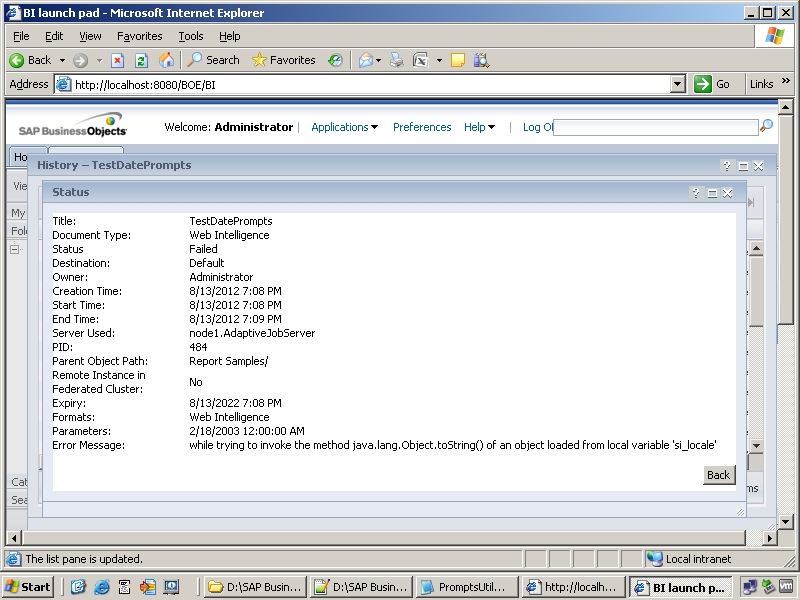Click the 2/18/2003 12:00:00 AM parameter value
This screenshot has height=600, width=800.
247,431
